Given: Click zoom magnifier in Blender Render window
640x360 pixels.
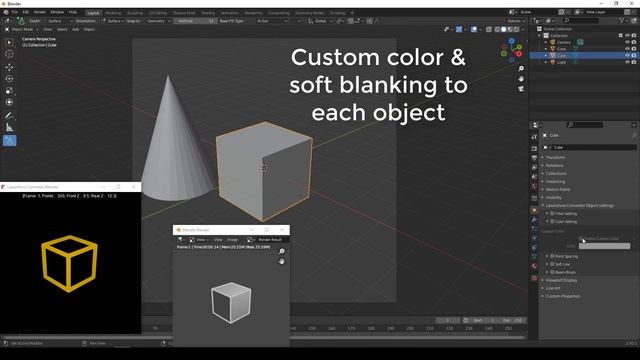Looking at the screenshot, I should [x=282, y=251].
